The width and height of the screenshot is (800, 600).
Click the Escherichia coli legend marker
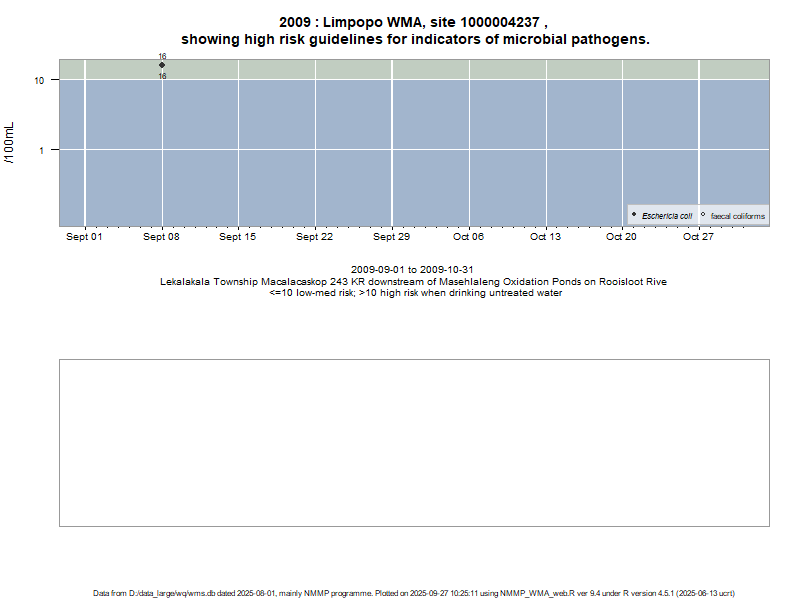click(634, 215)
